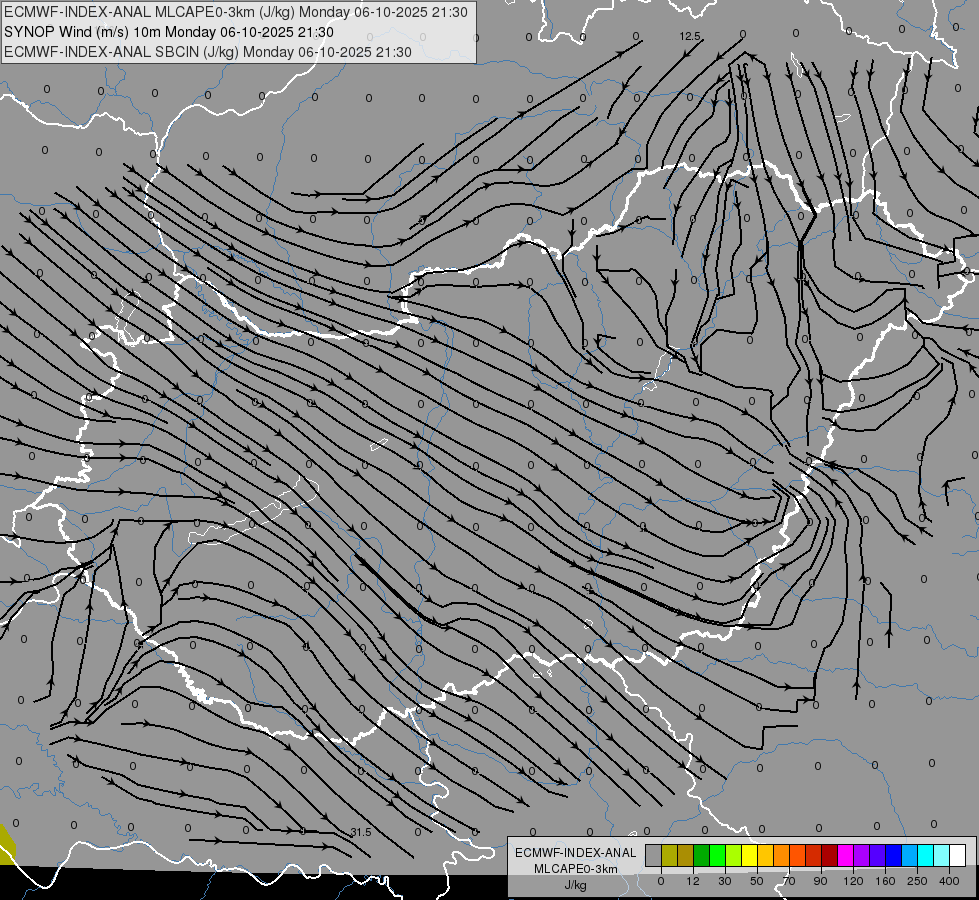Image resolution: width=979 pixels, height=900 pixels.
Task: Click the orange swatch left of tick 70
Action: click(x=782, y=855)
